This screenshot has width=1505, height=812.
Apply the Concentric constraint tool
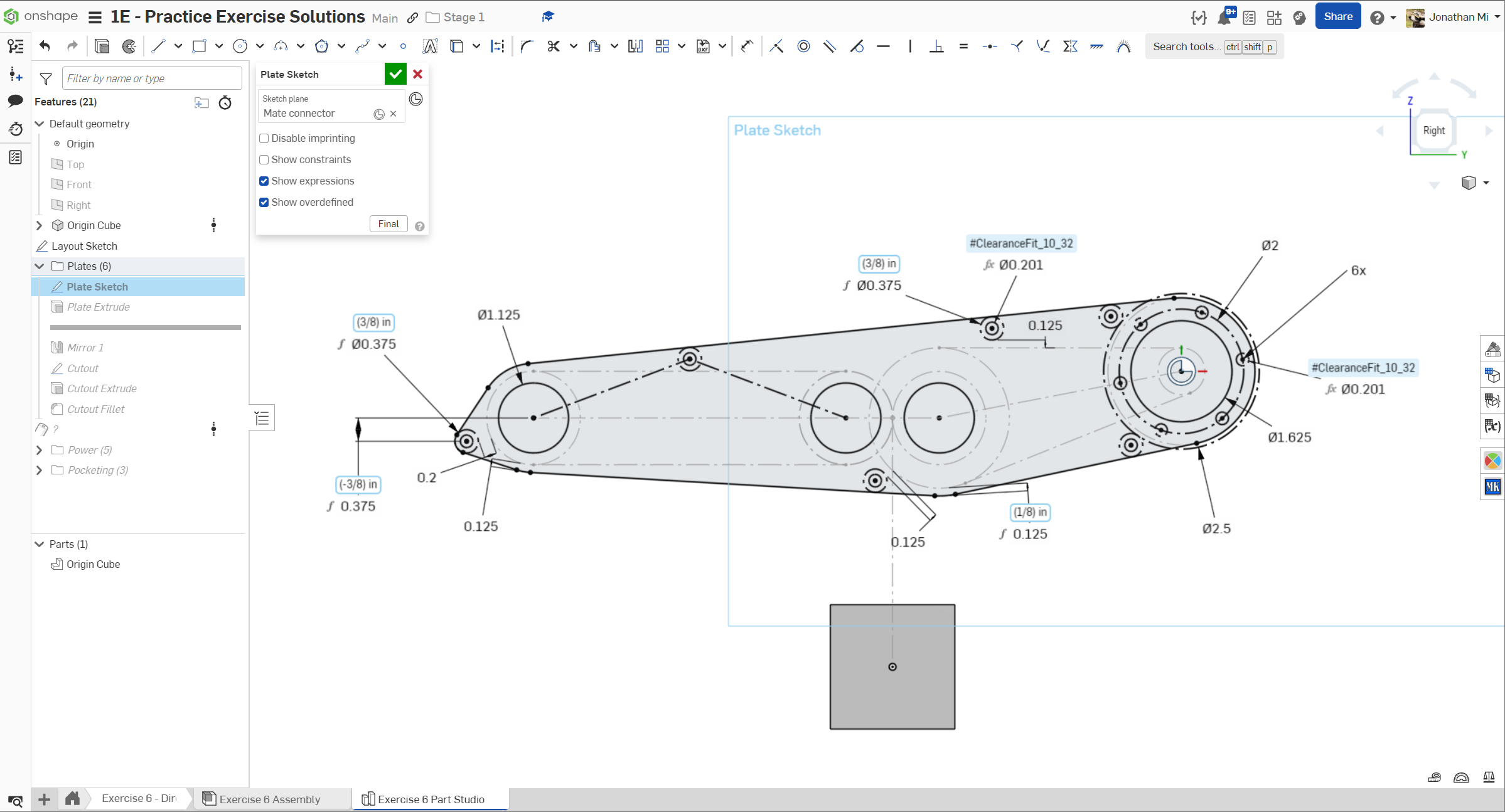(803, 46)
